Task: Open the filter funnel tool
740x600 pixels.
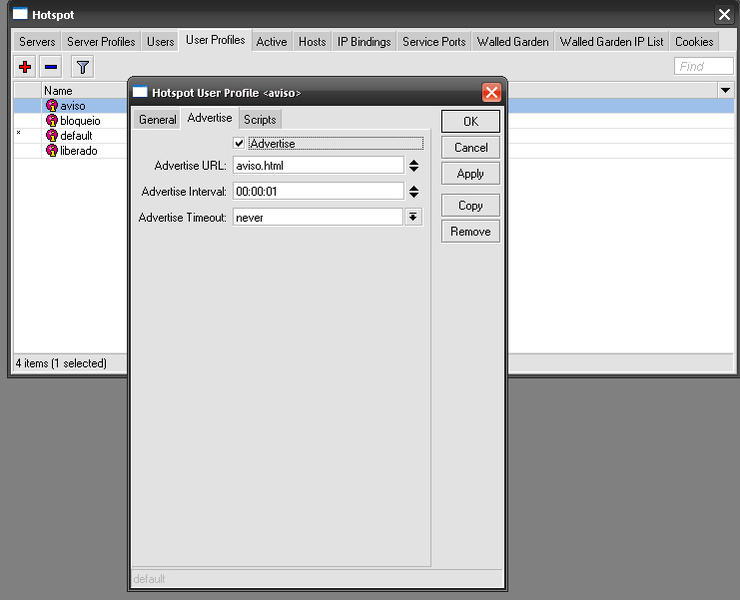Action: [x=83, y=67]
